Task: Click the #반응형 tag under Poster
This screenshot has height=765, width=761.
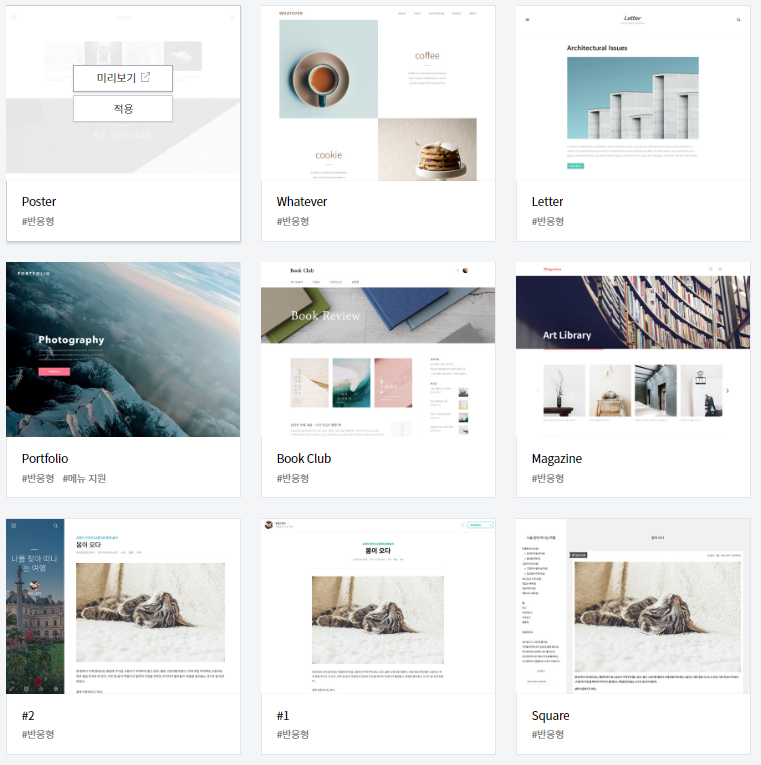Action: pyautogui.click(x=38, y=221)
